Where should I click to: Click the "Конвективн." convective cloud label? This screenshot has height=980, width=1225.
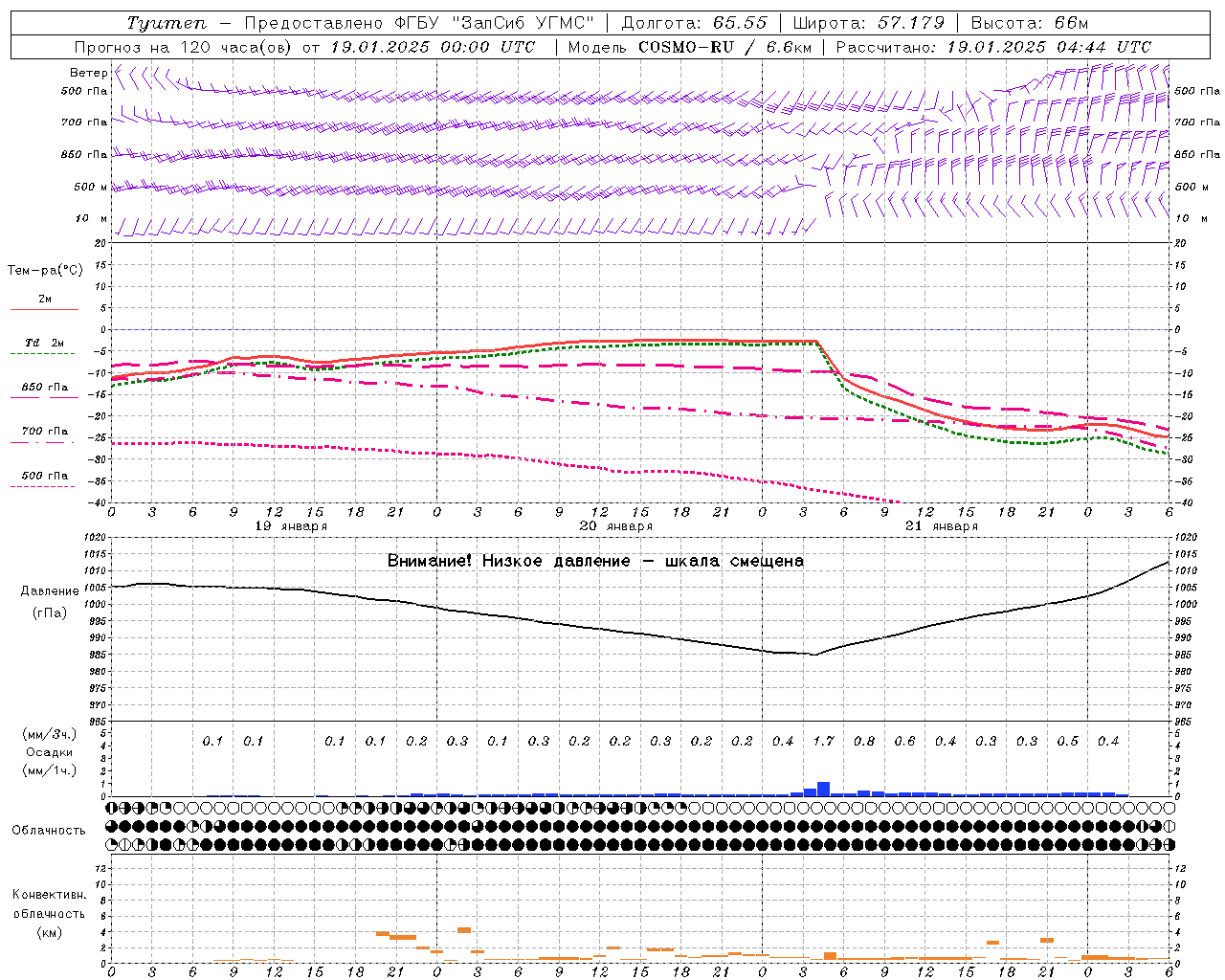tap(49, 895)
